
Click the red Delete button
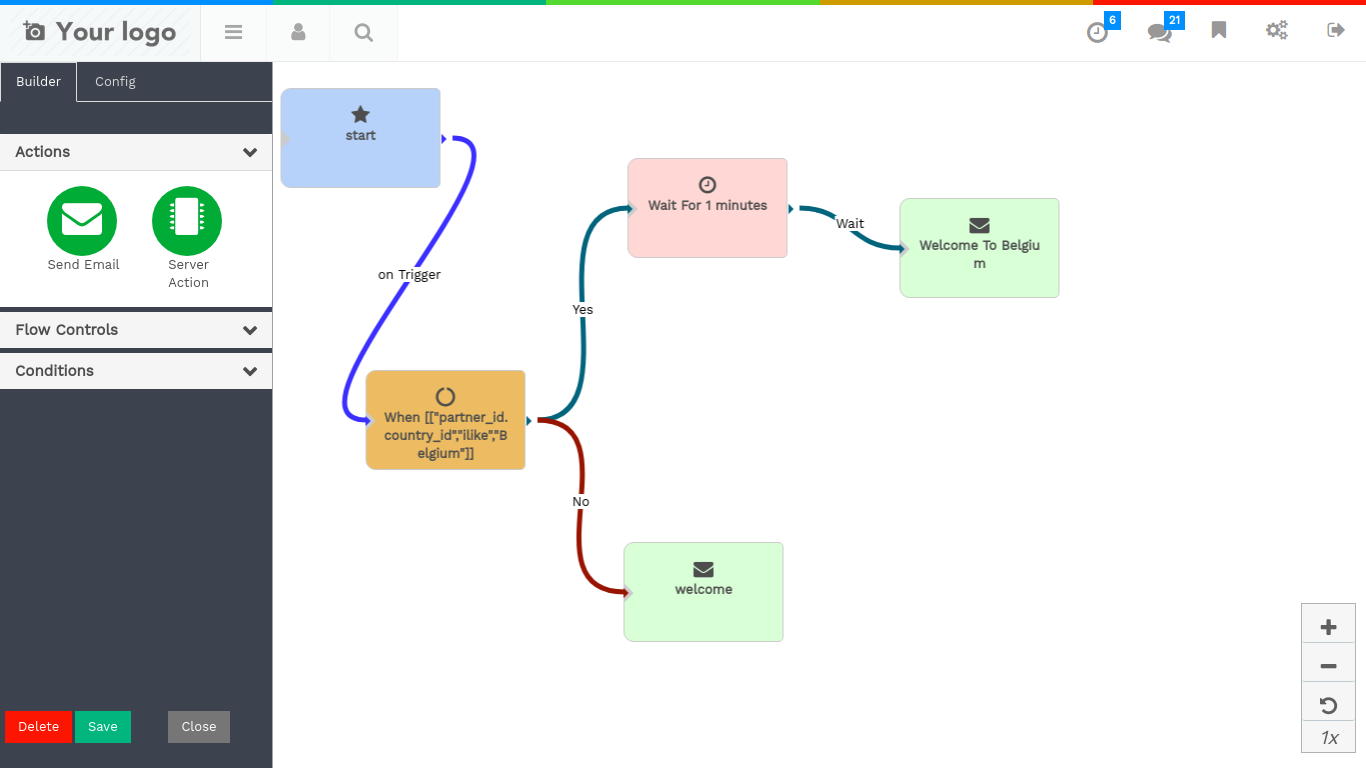(38, 727)
